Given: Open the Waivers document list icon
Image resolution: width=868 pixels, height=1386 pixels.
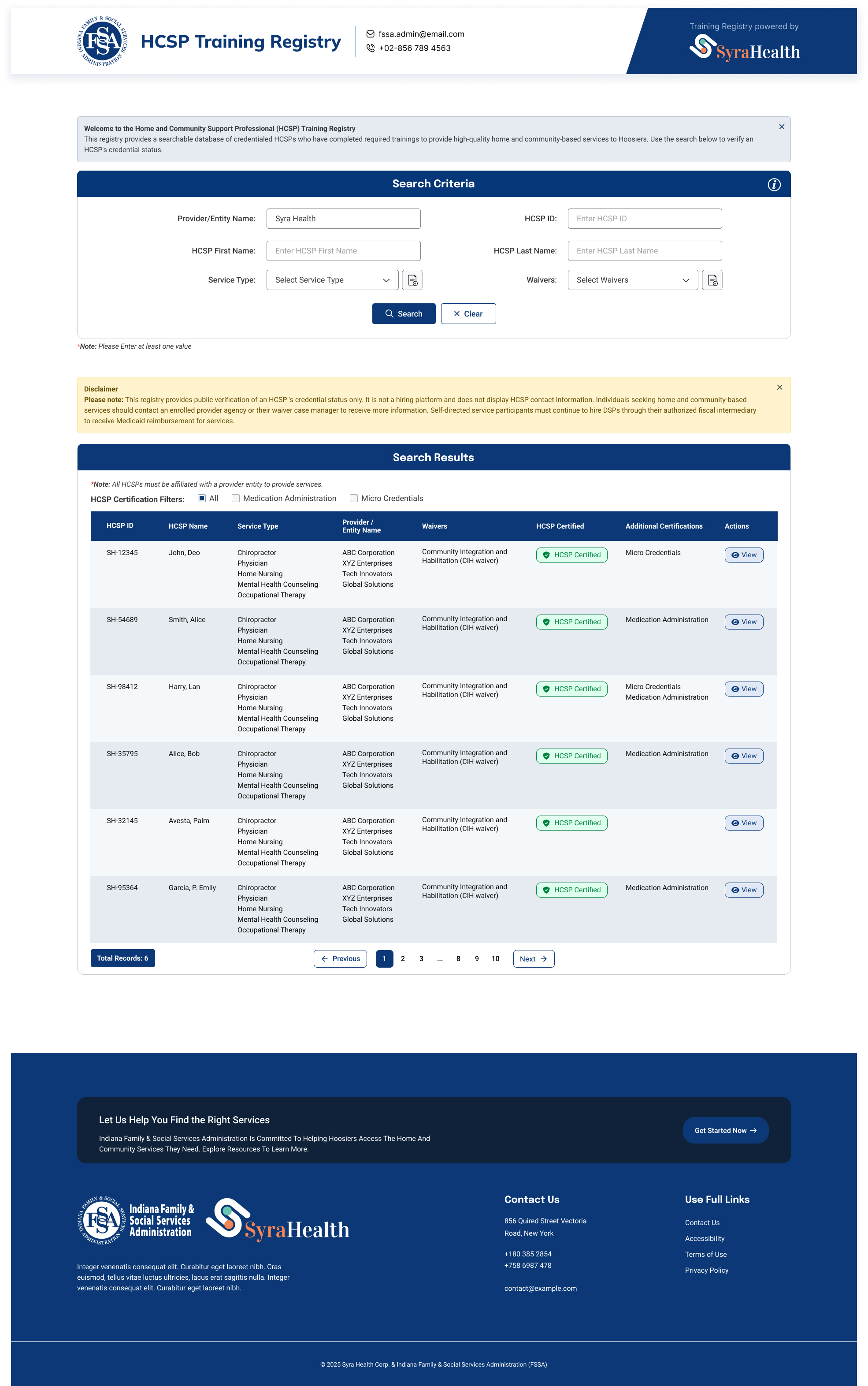Looking at the screenshot, I should [712, 280].
